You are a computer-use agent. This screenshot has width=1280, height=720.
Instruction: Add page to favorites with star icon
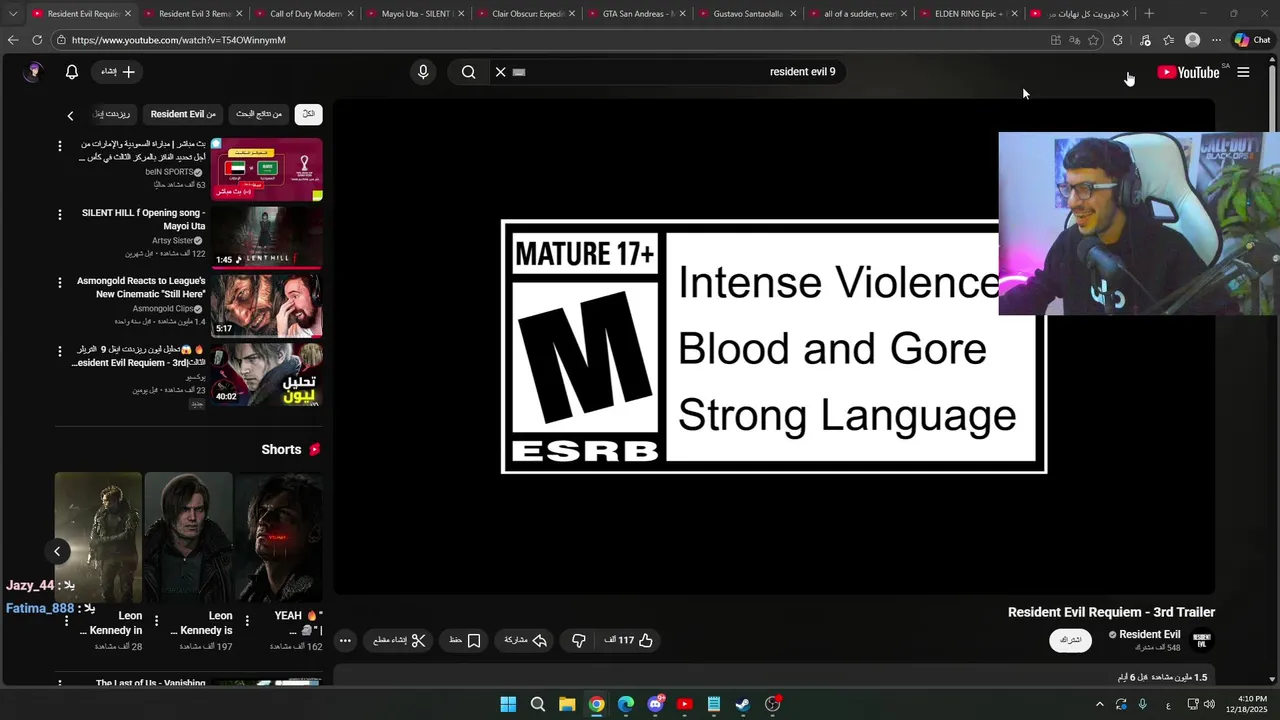(x=1093, y=40)
